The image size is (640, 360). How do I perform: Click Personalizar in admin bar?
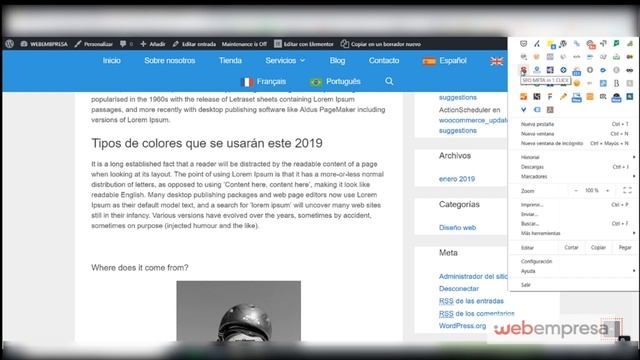pyautogui.click(x=94, y=44)
